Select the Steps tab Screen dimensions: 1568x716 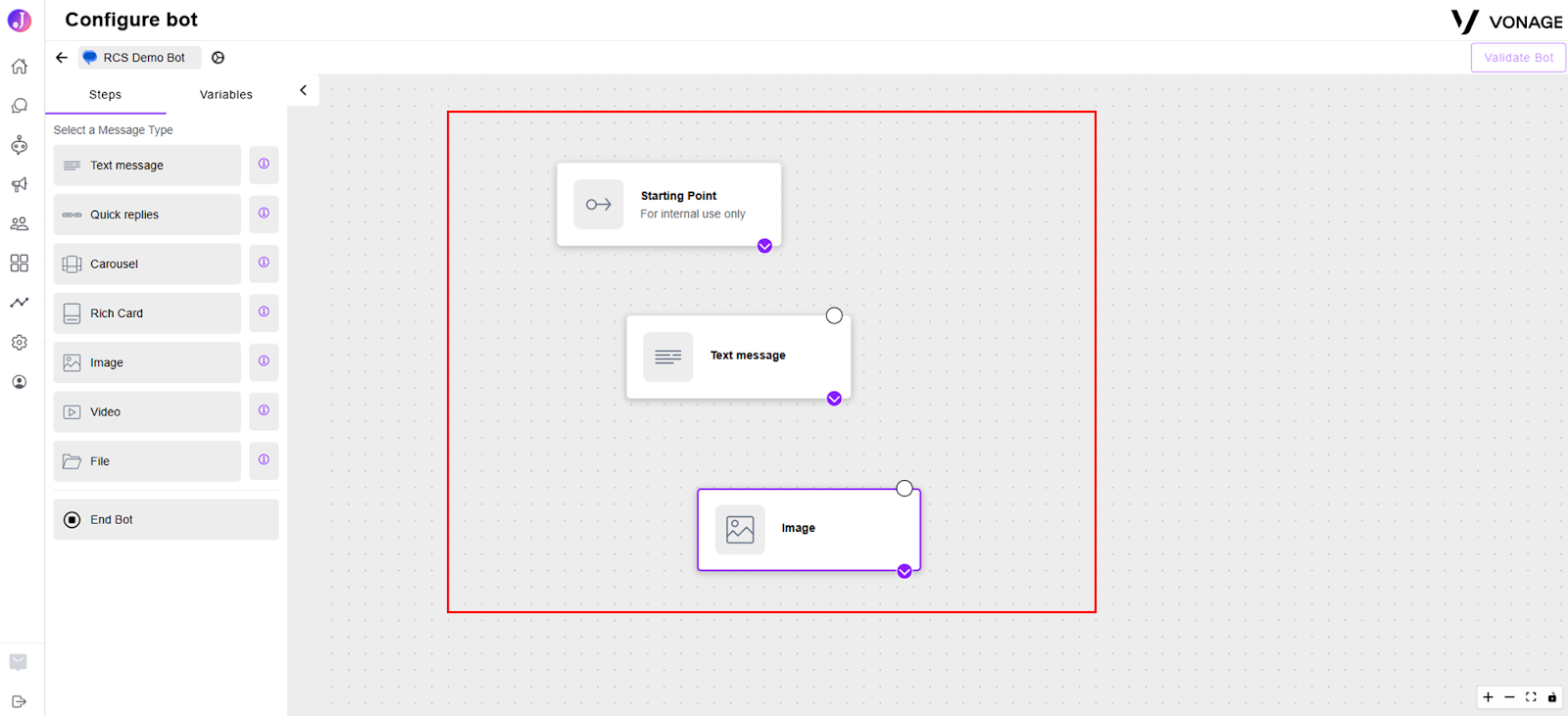click(x=105, y=95)
